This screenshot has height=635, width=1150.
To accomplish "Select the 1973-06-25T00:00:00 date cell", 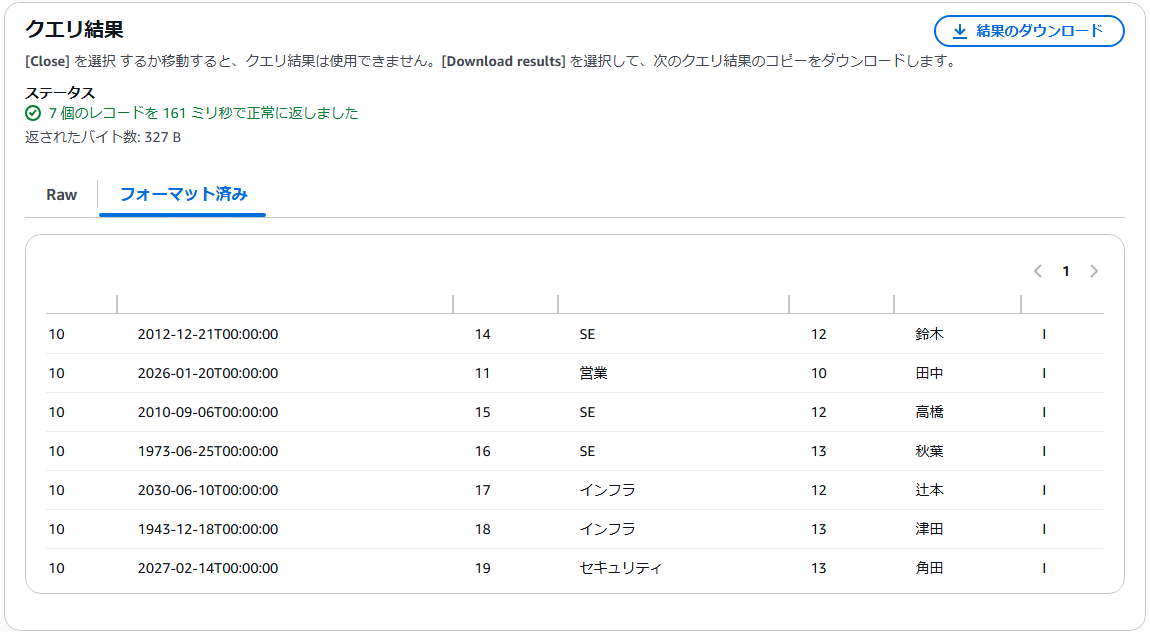I will coord(208,451).
